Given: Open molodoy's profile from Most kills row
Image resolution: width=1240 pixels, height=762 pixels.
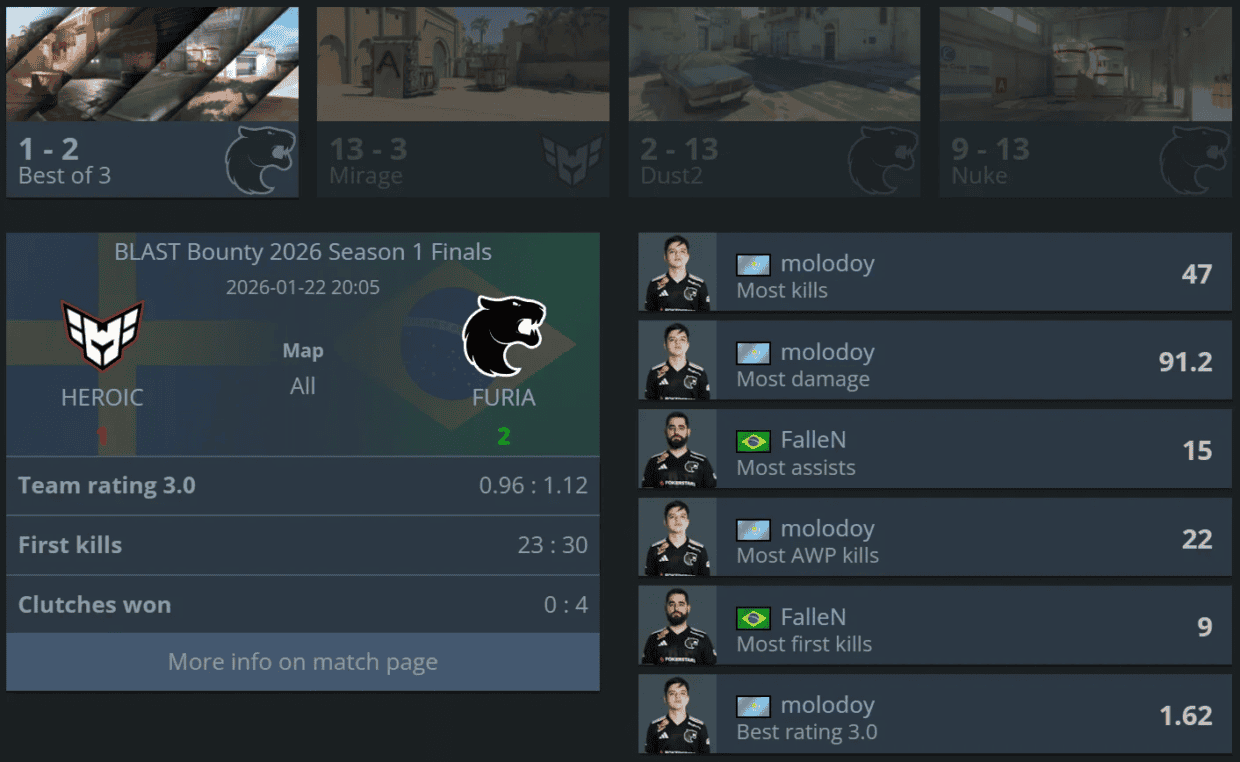Looking at the screenshot, I should click(828, 264).
